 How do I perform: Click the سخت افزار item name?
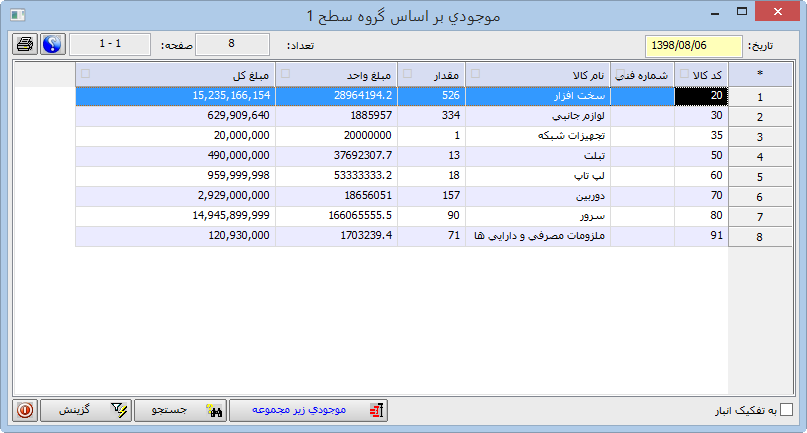[579, 96]
